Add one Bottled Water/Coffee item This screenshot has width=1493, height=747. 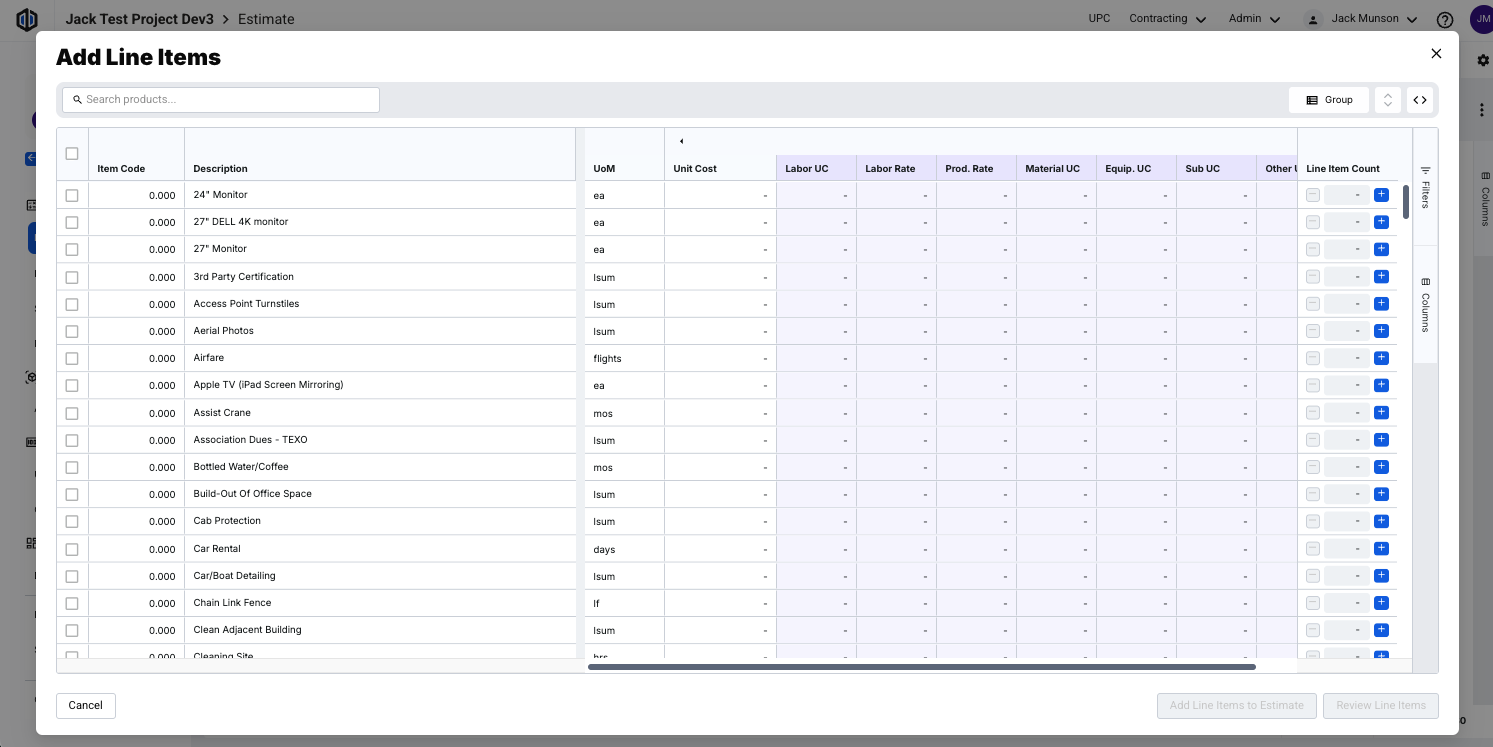point(1381,467)
